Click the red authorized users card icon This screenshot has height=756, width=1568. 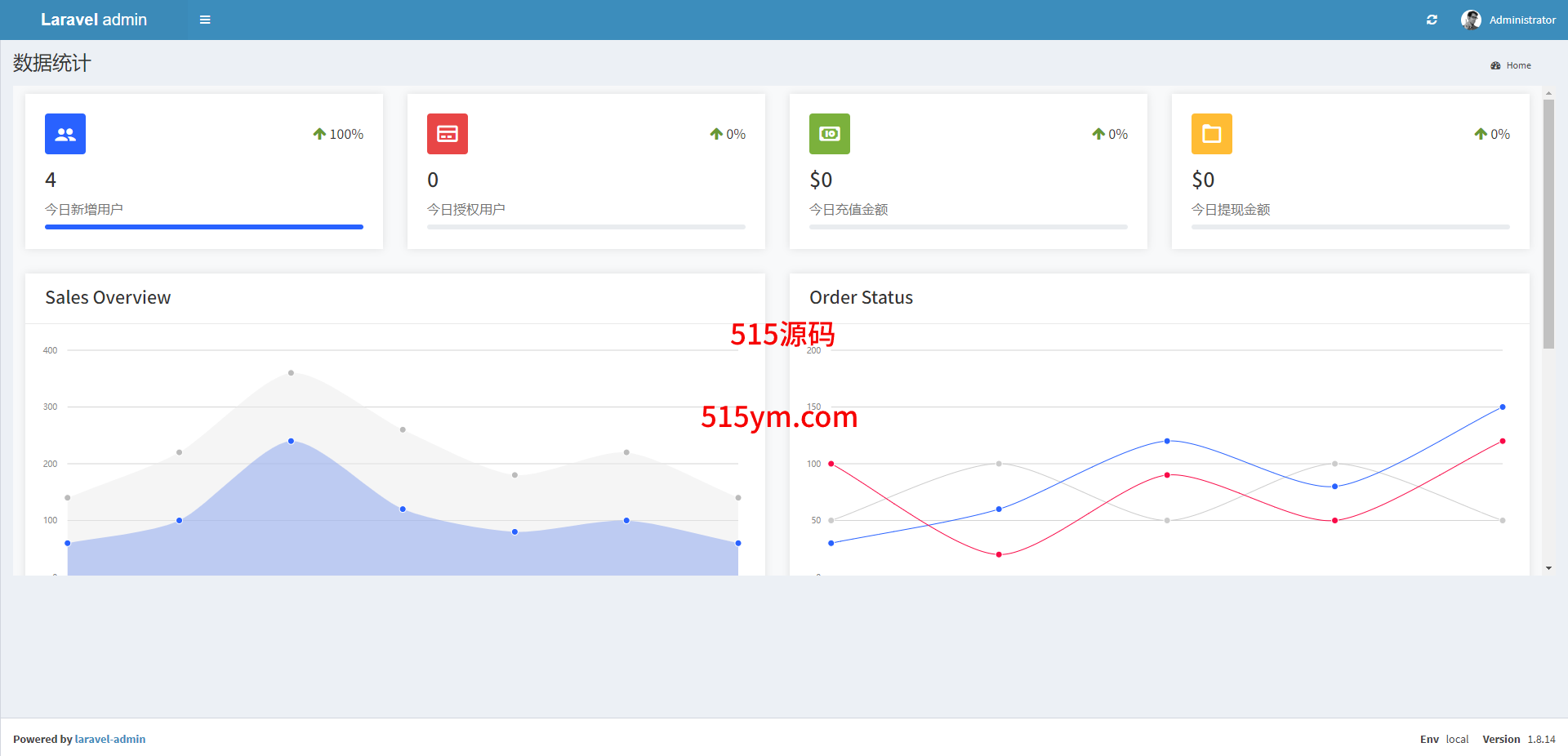click(x=448, y=134)
